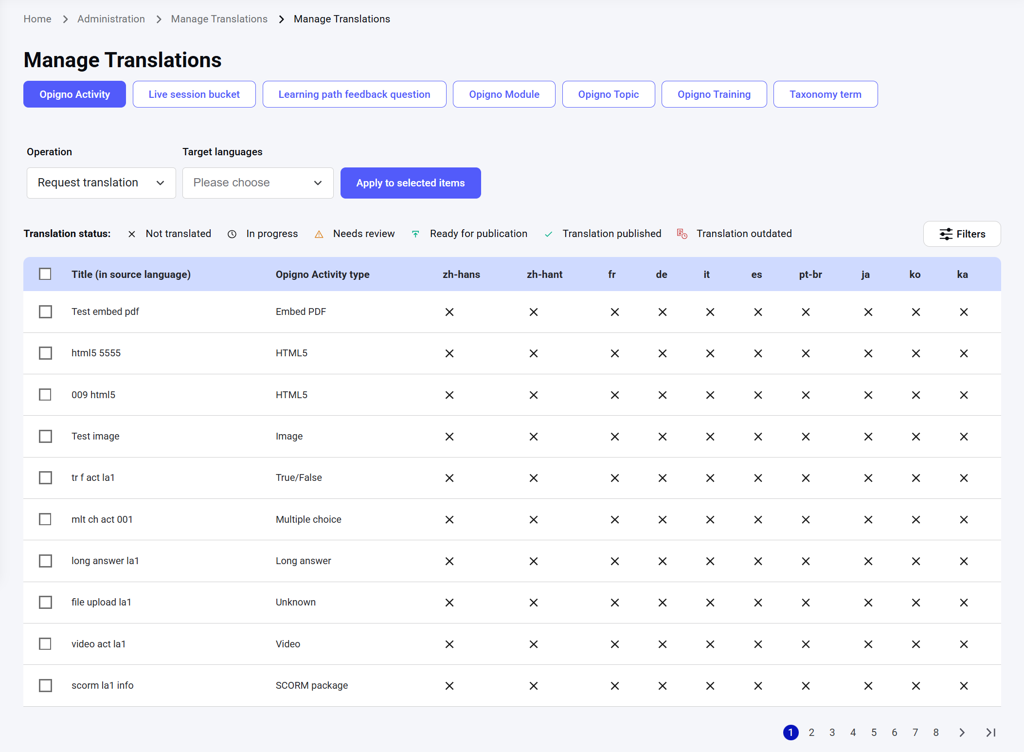Click the ka status X for video act la1

pos(963,644)
